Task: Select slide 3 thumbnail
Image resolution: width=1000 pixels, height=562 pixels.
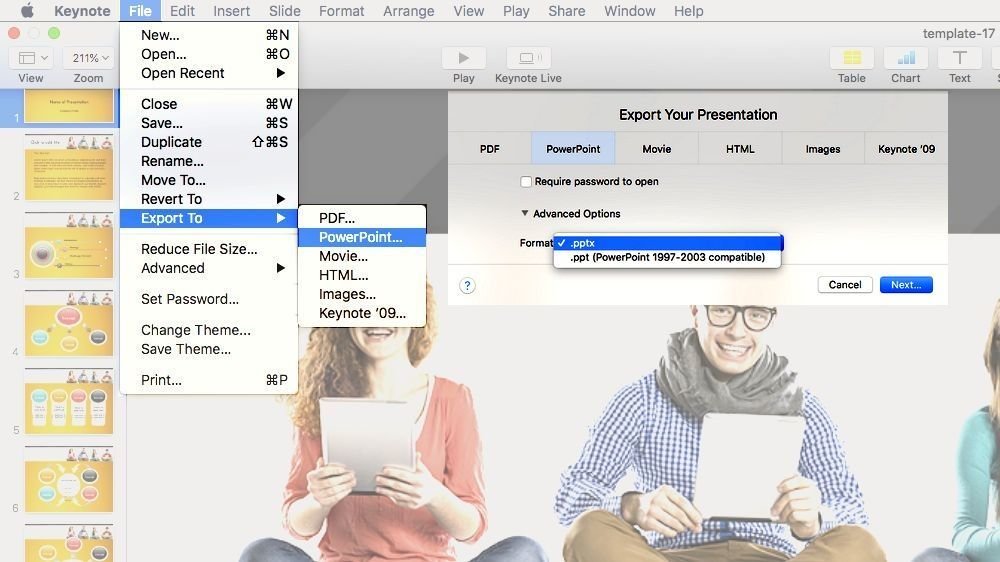Action: click(69, 246)
